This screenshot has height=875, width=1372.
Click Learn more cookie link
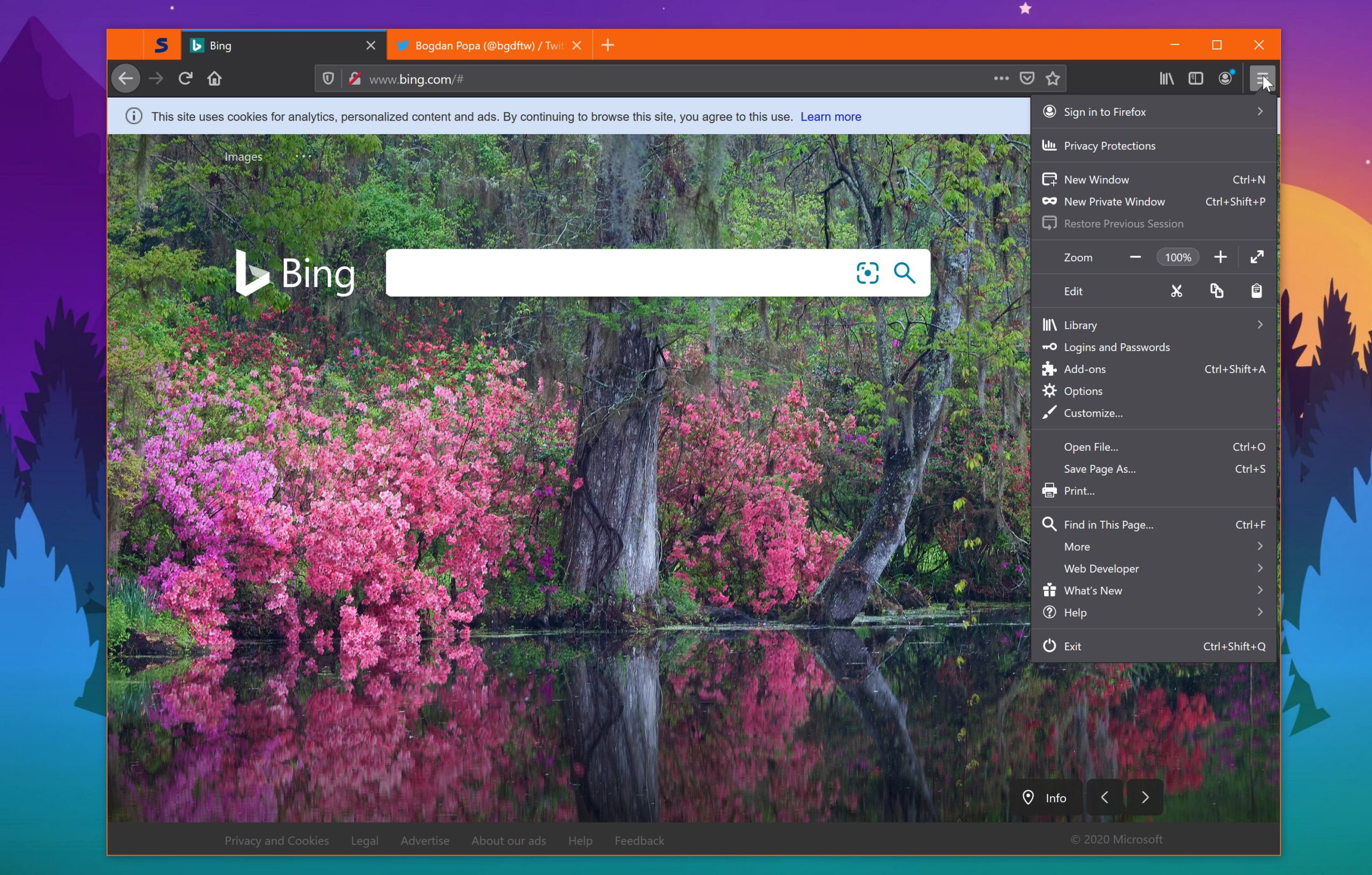pyautogui.click(x=830, y=117)
